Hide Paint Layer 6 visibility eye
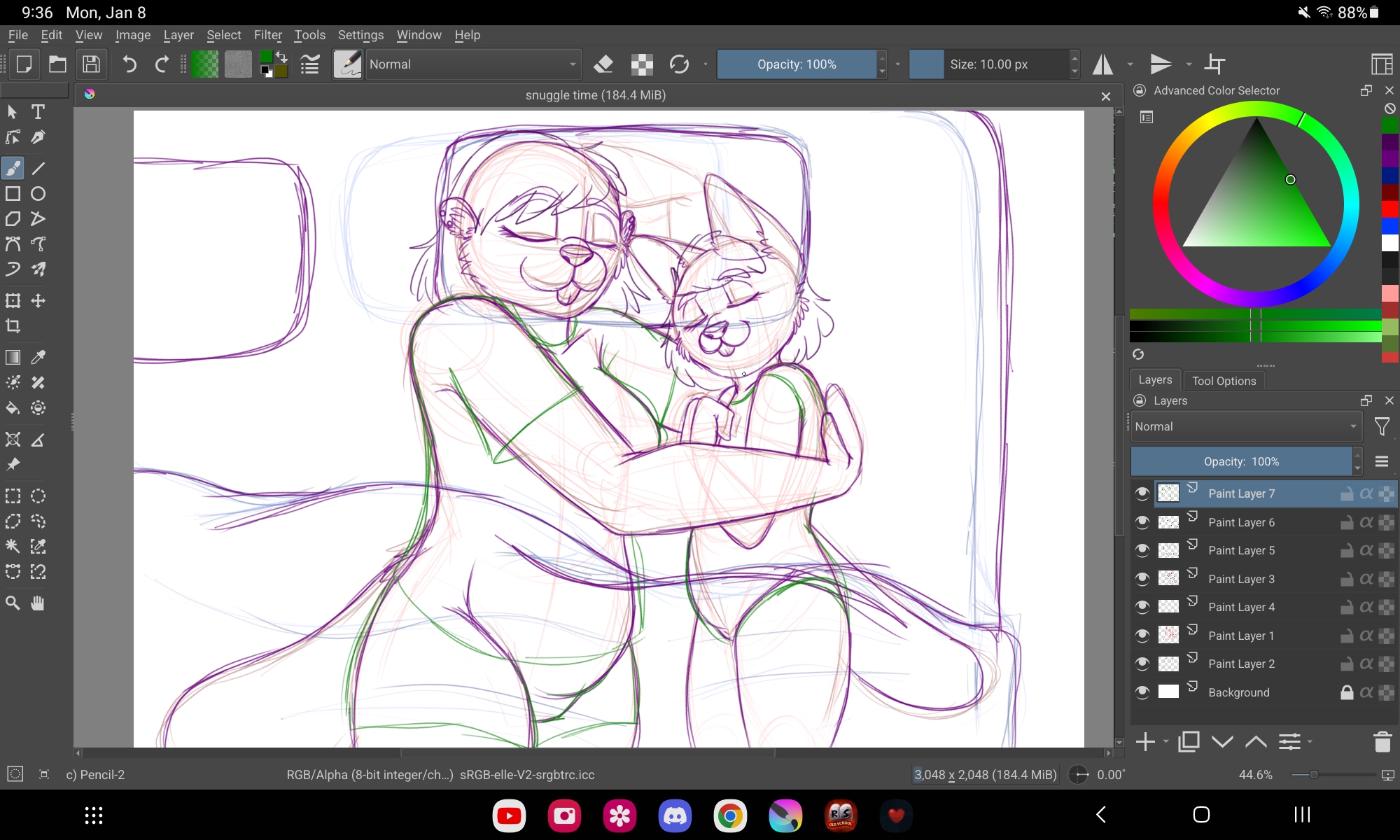The height and width of the screenshot is (840, 1400). click(1142, 522)
